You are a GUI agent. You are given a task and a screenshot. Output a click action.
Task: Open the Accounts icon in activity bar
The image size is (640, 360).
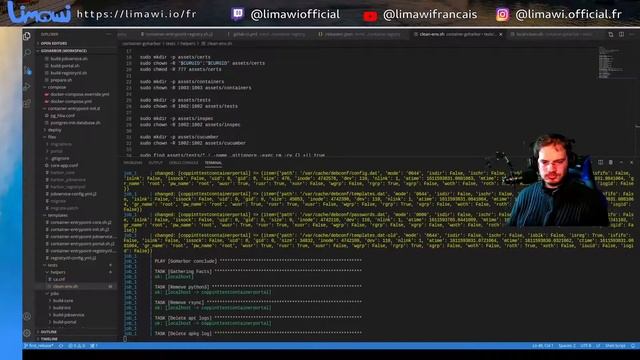coord(27,316)
